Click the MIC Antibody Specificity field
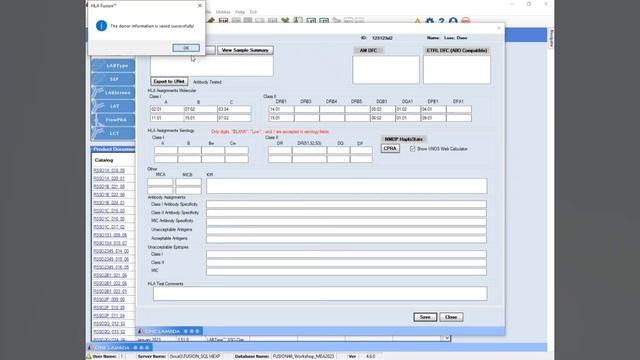Viewport: 640px width, 360px height. 347,221
